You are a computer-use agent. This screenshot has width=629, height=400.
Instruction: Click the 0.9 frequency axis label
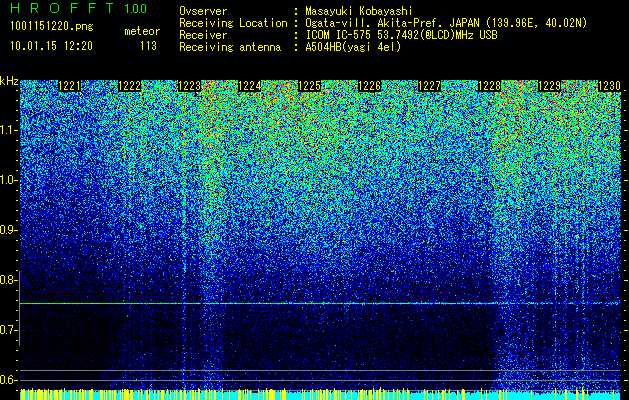pyautogui.click(x=8, y=230)
